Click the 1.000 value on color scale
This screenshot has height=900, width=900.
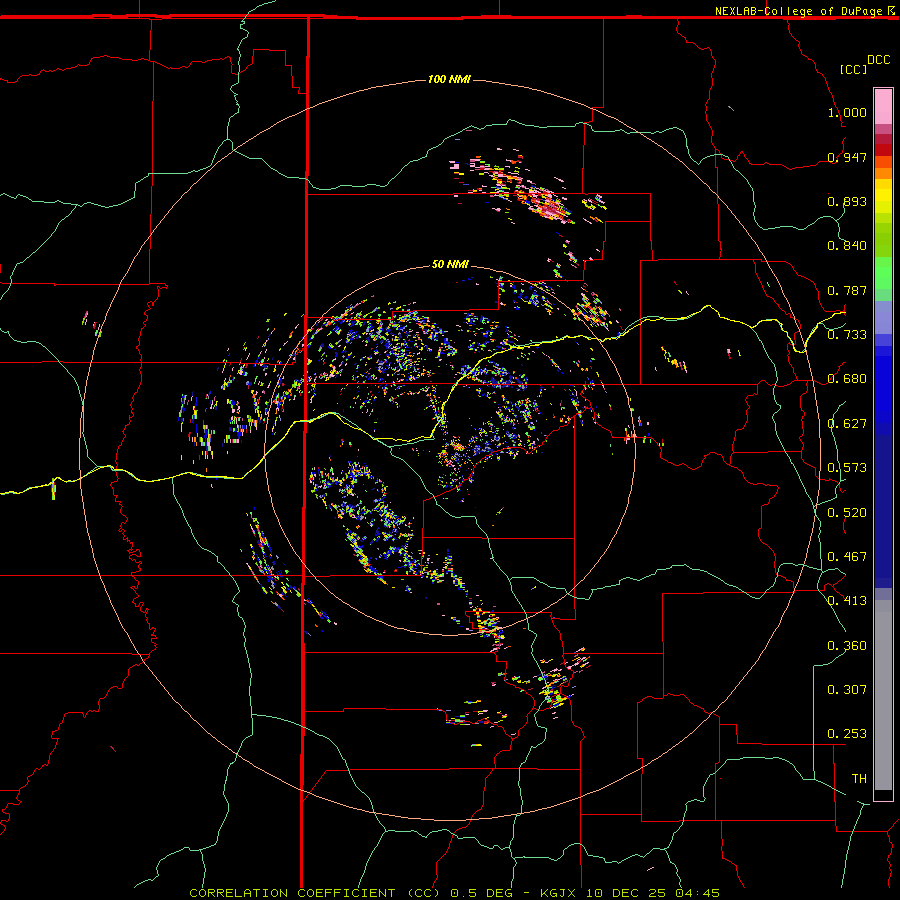[x=847, y=112]
